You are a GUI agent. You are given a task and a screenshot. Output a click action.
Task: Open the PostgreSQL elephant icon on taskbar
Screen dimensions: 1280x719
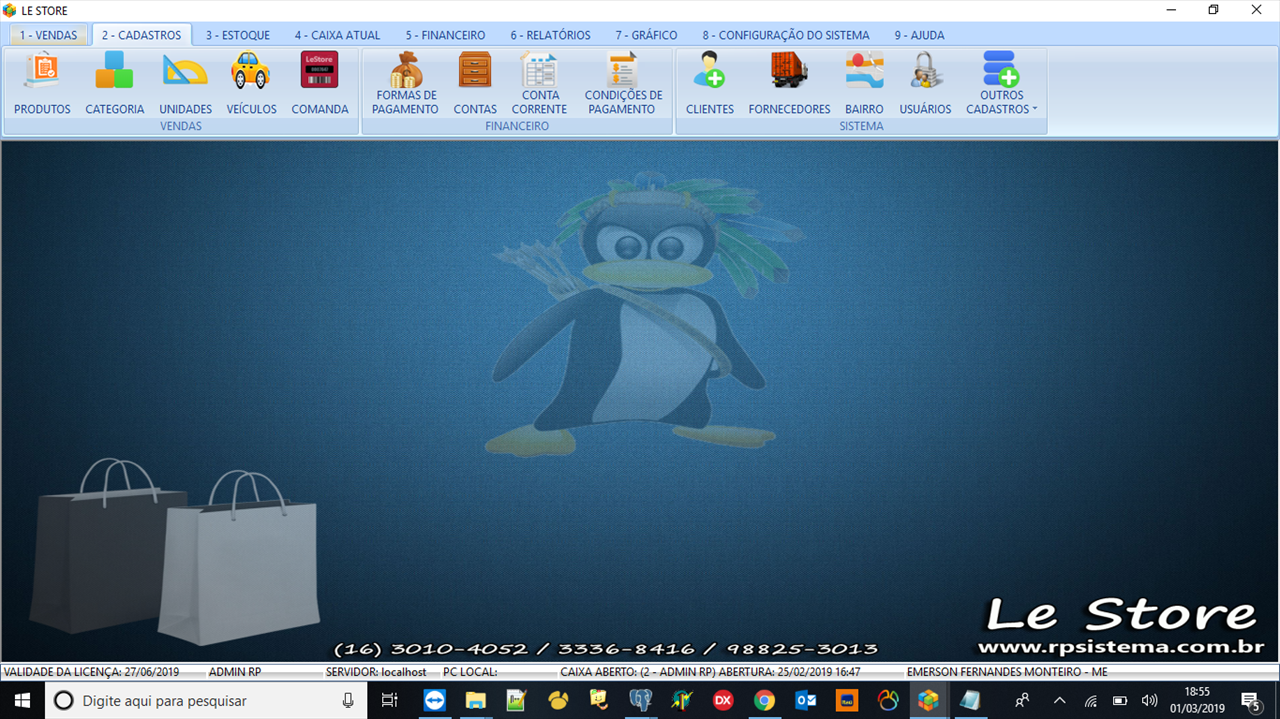[x=640, y=700]
